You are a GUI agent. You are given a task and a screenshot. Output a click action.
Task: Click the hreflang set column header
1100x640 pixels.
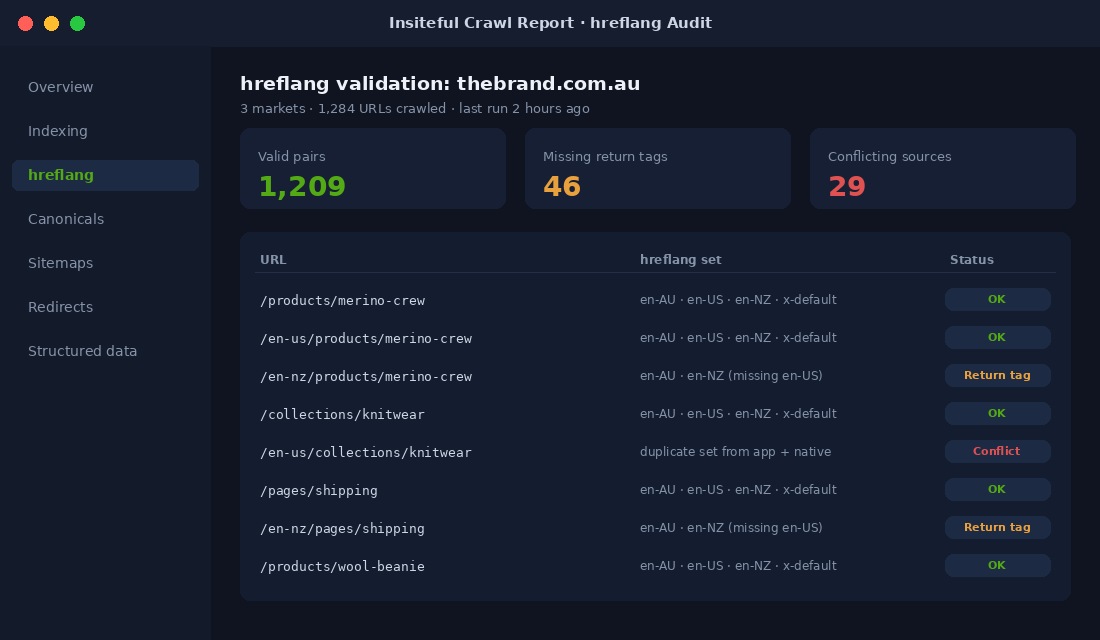(x=680, y=260)
